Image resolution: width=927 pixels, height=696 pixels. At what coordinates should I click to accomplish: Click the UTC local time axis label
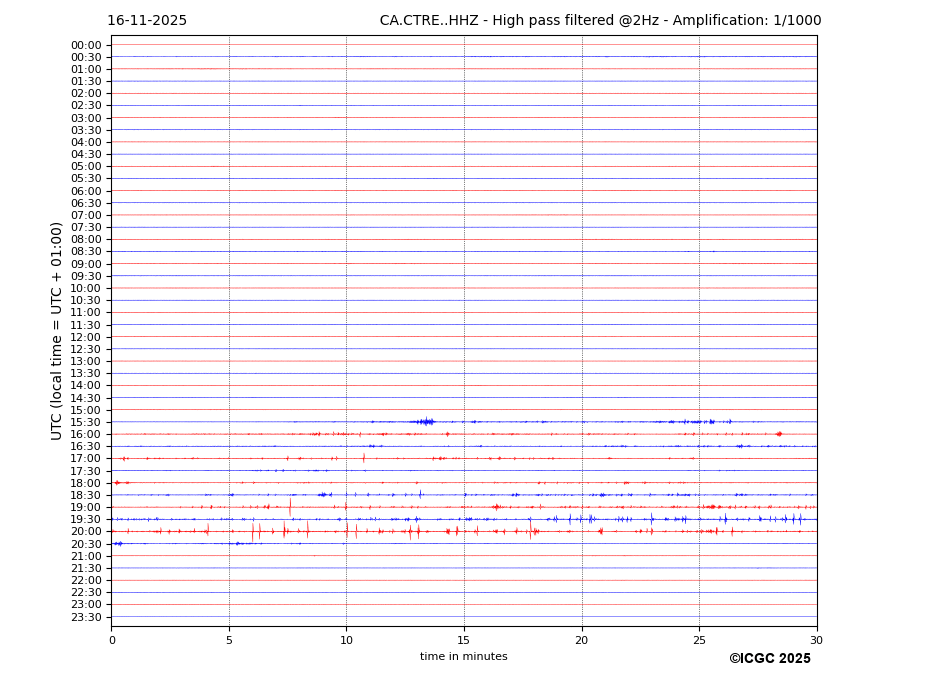[x=57, y=330]
